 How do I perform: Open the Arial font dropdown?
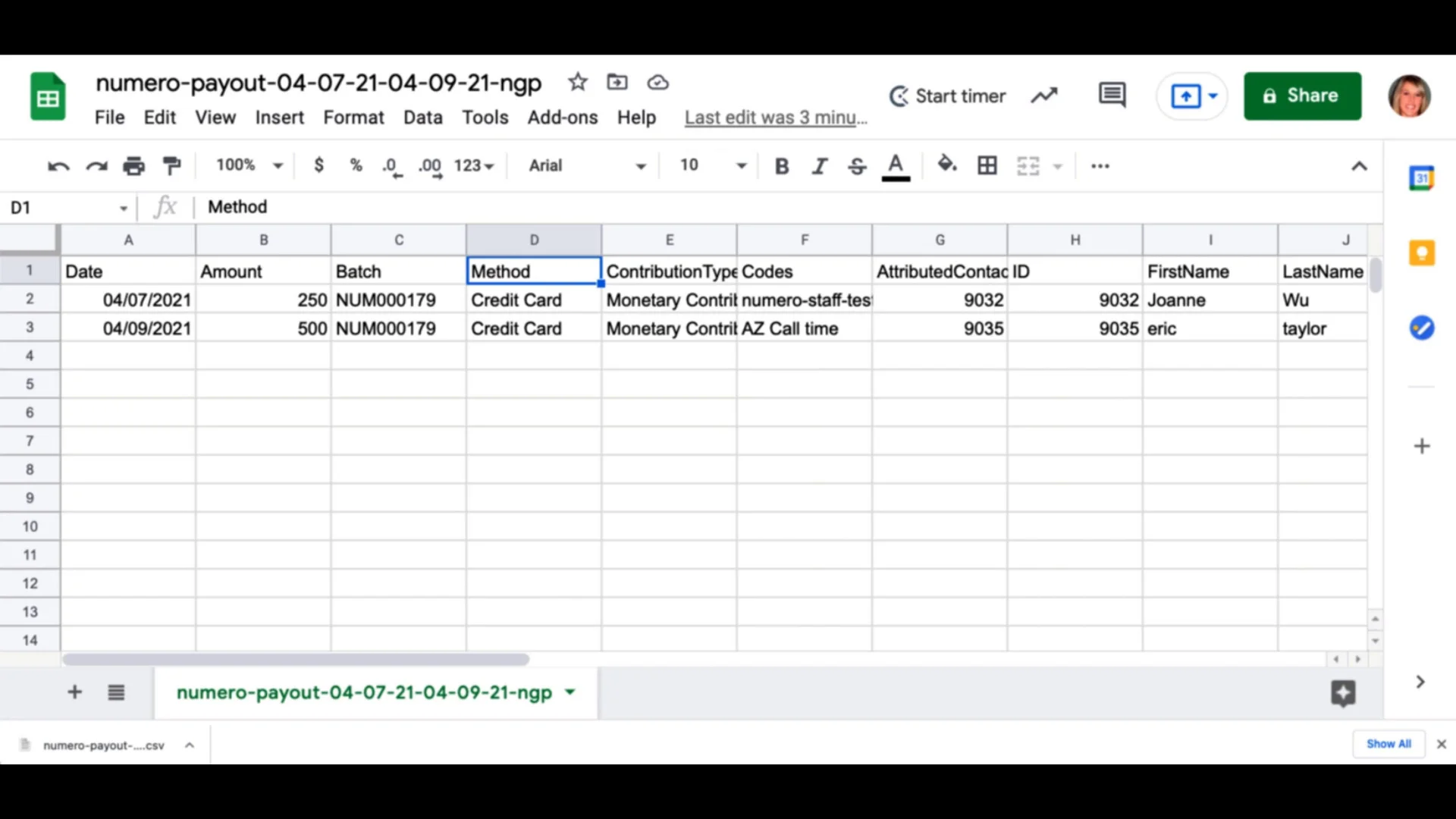tap(587, 165)
